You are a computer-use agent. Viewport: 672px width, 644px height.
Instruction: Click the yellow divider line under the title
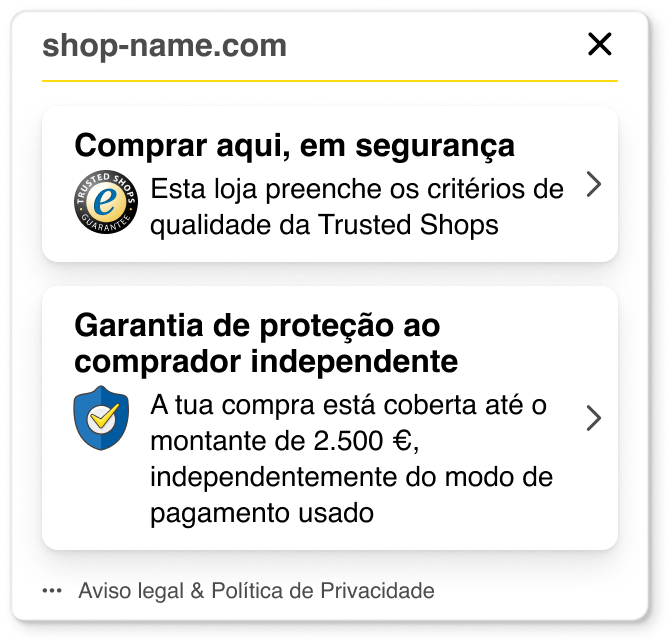tap(330, 80)
